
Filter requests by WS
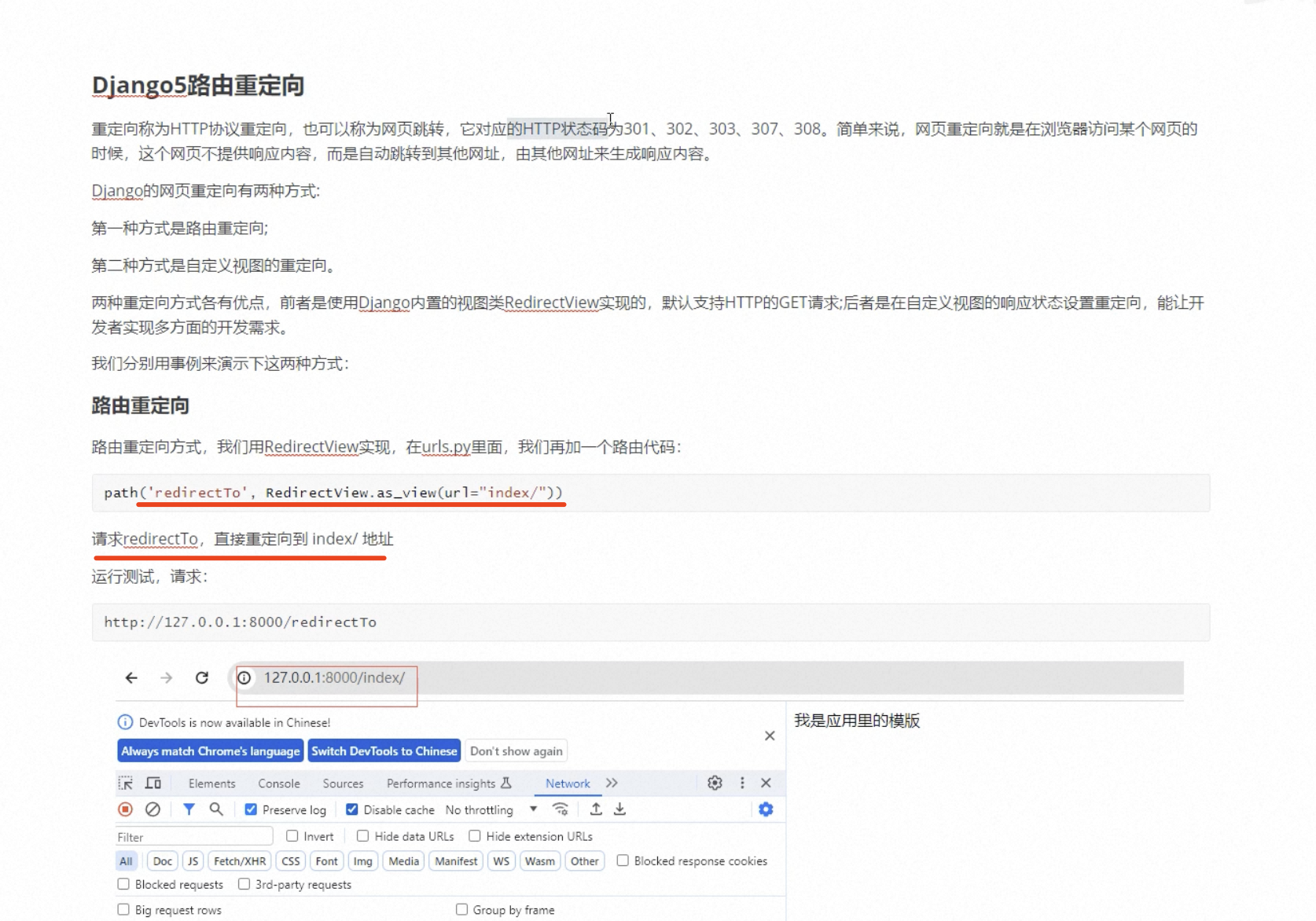point(502,861)
